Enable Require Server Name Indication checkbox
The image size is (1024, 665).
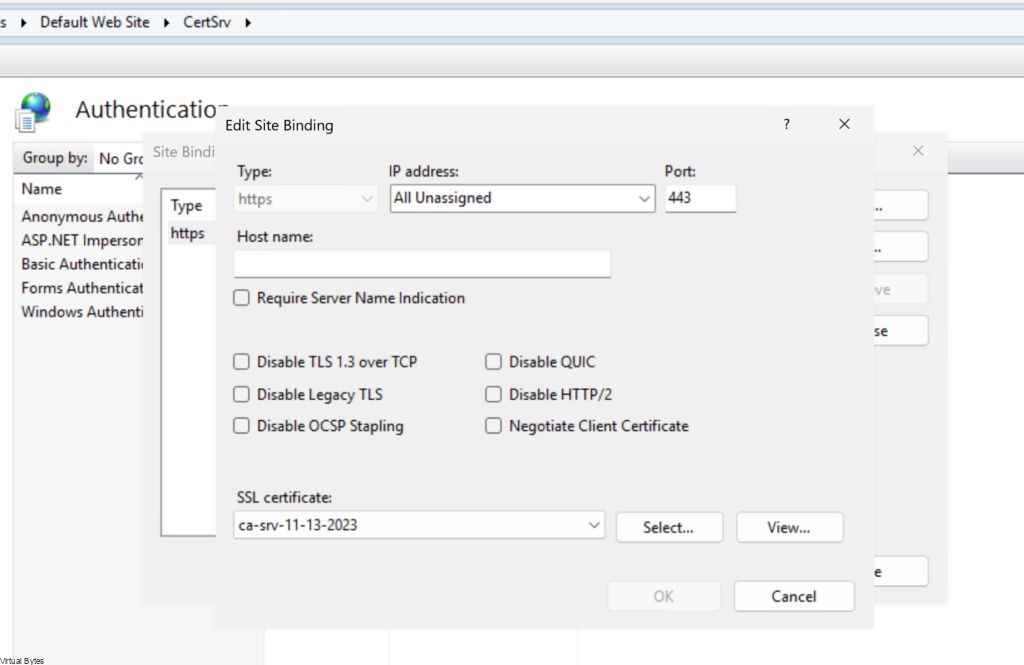241,298
